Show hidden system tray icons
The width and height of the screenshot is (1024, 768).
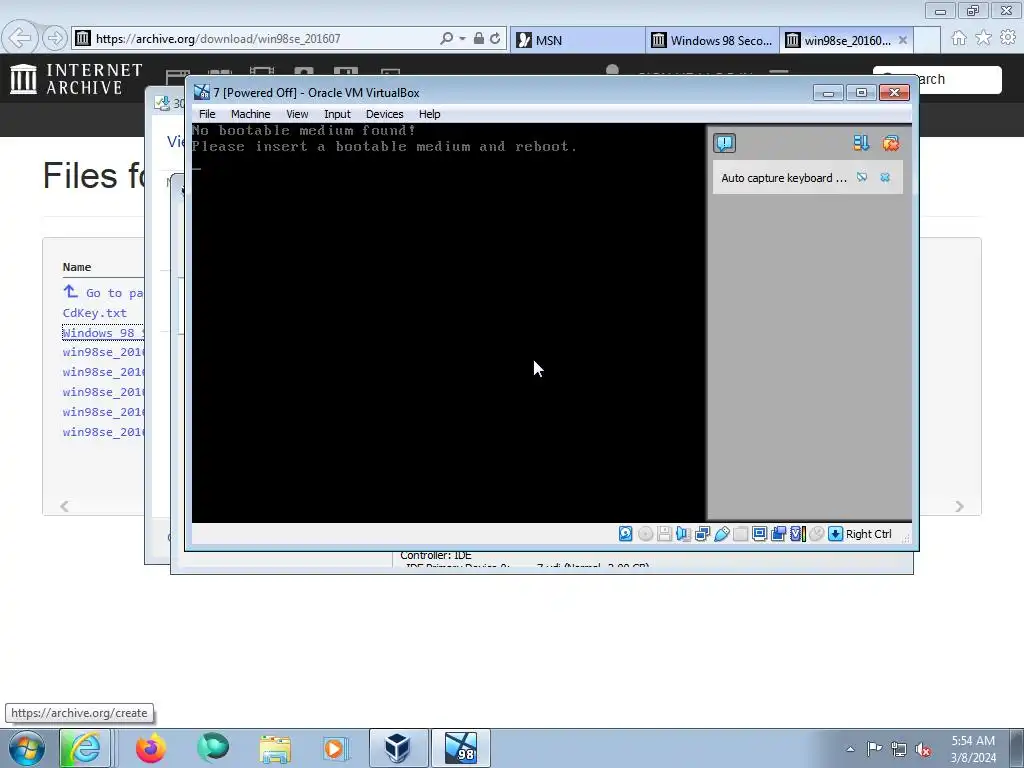[x=850, y=749]
